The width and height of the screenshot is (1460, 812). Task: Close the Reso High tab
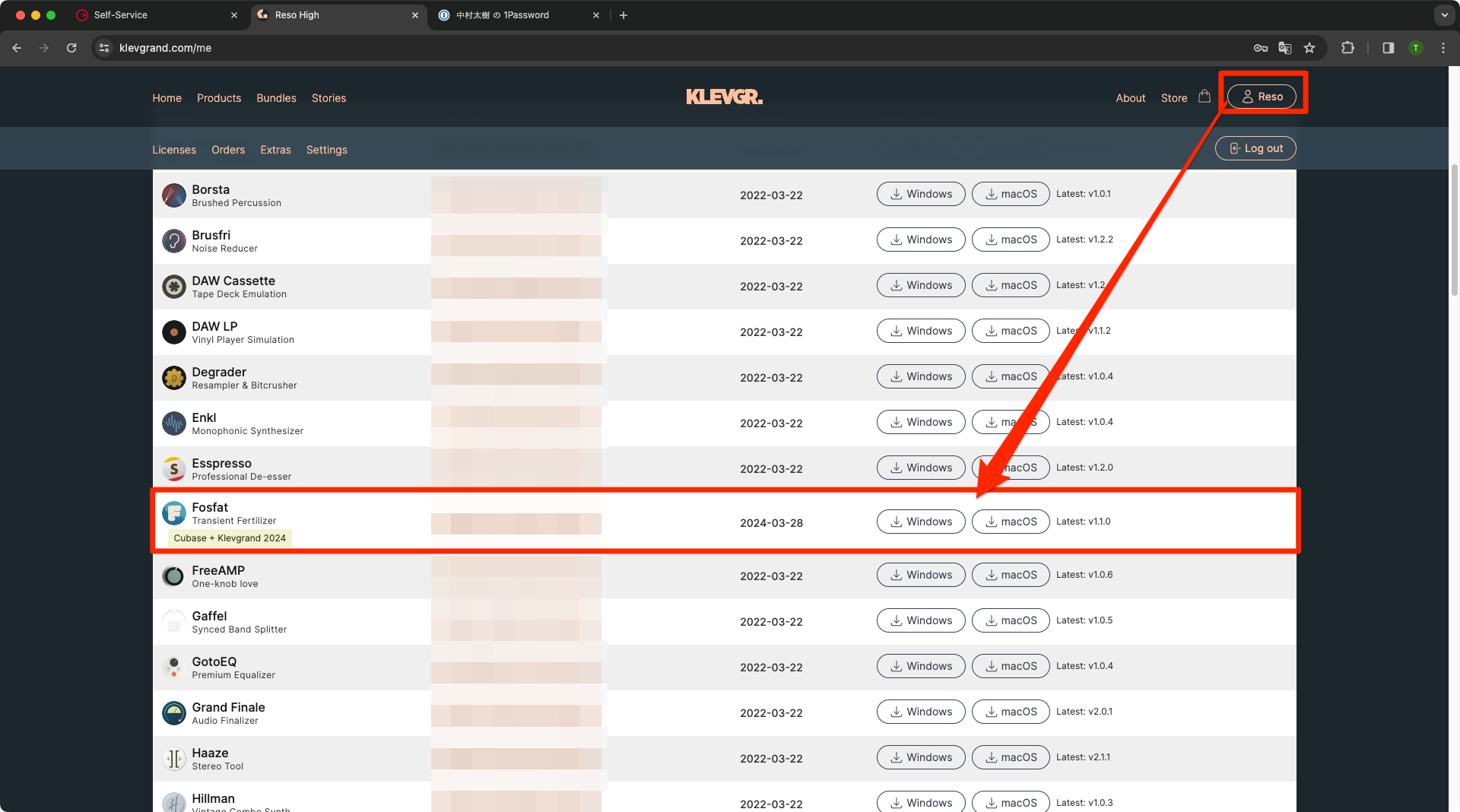(415, 15)
